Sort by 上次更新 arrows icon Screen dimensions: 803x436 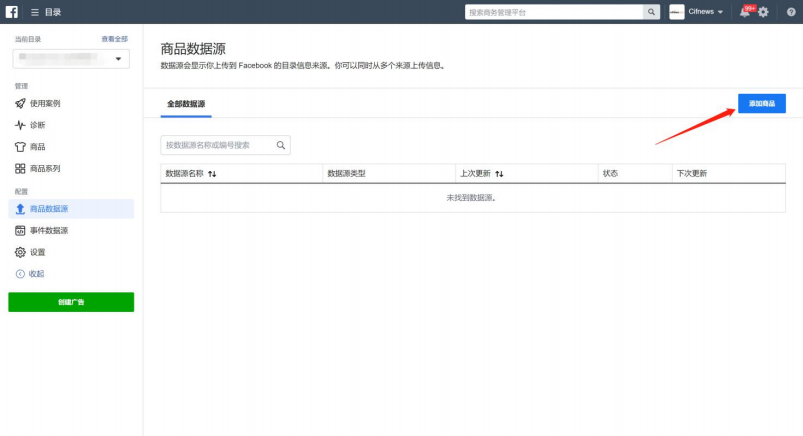point(499,174)
